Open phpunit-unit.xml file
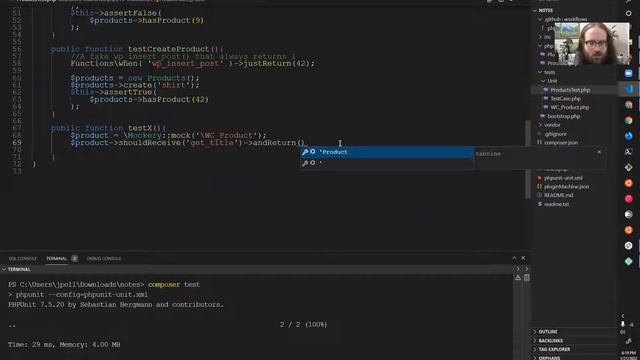The image size is (640, 360). click(563, 178)
